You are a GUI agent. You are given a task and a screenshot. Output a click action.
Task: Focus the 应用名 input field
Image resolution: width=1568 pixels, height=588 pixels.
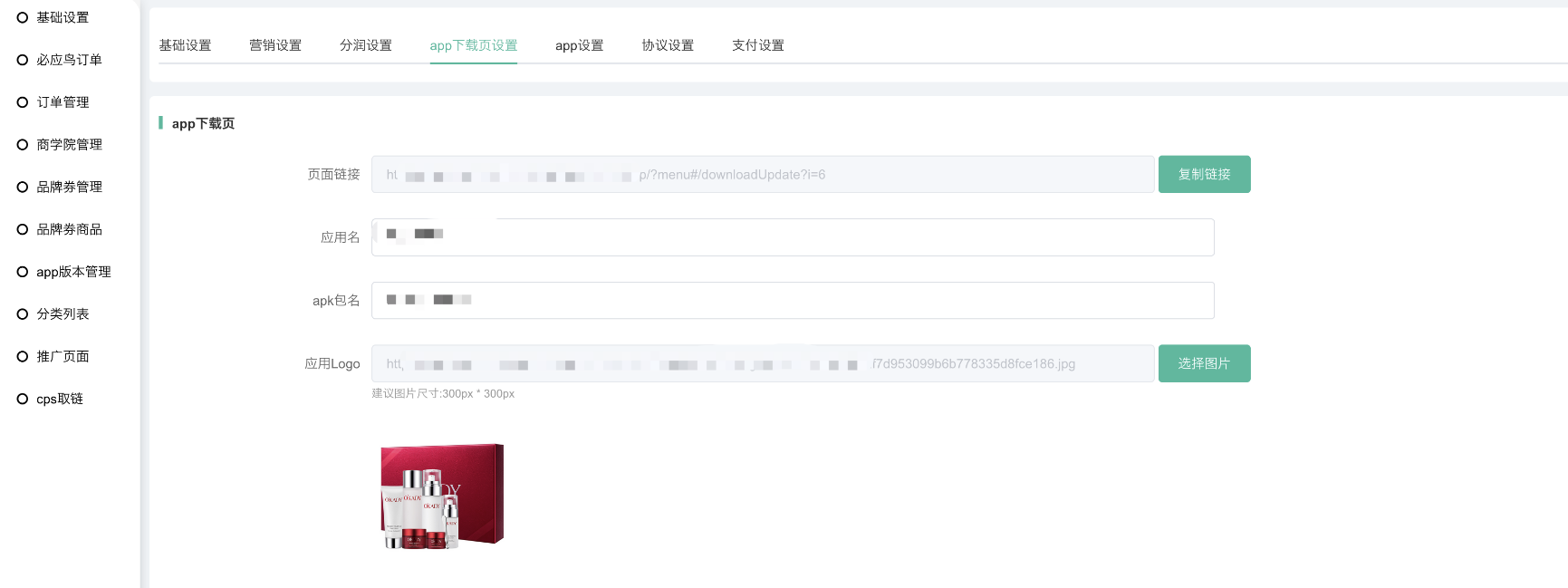[793, 237]
